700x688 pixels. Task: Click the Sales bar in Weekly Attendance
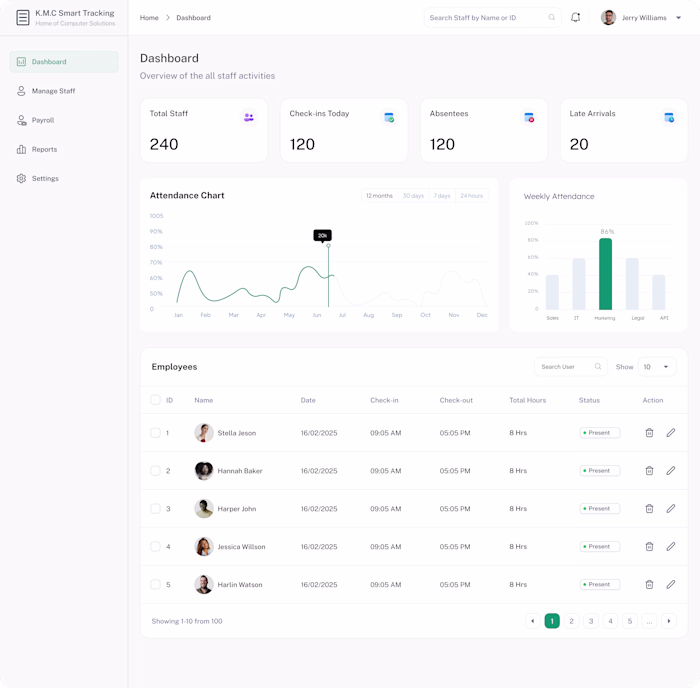click(x=552, y=292)
